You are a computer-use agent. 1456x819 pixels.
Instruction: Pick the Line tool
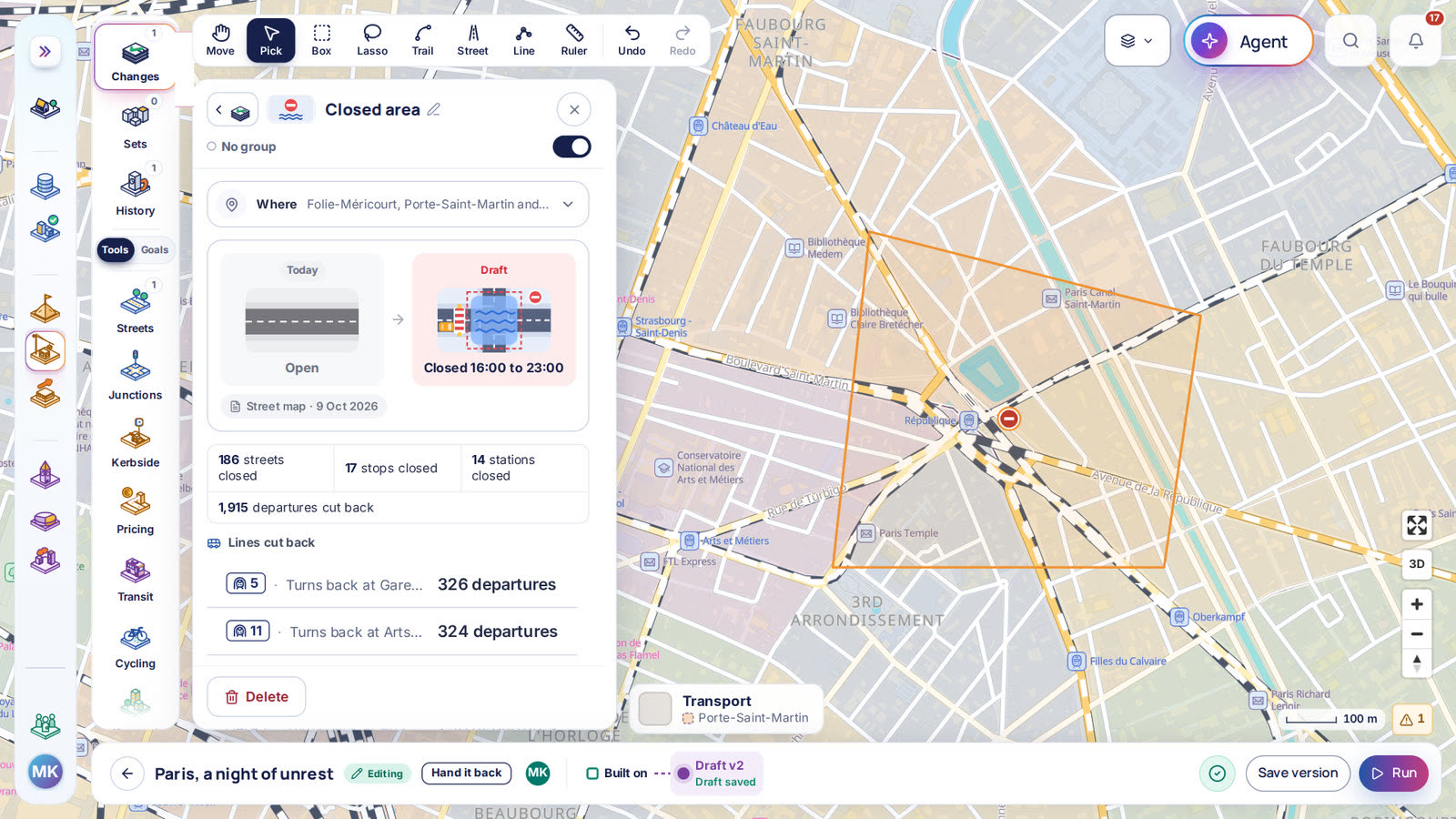click(523, 40)
